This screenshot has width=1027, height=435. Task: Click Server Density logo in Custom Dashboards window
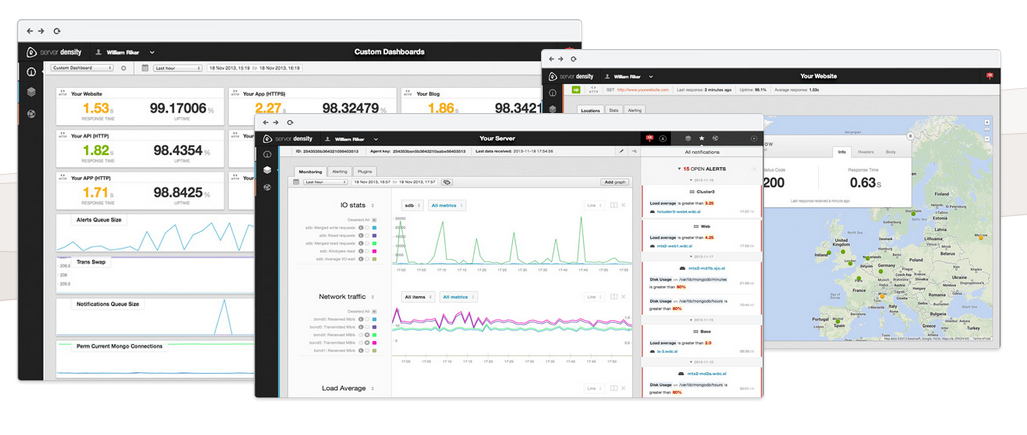point(54,52)
